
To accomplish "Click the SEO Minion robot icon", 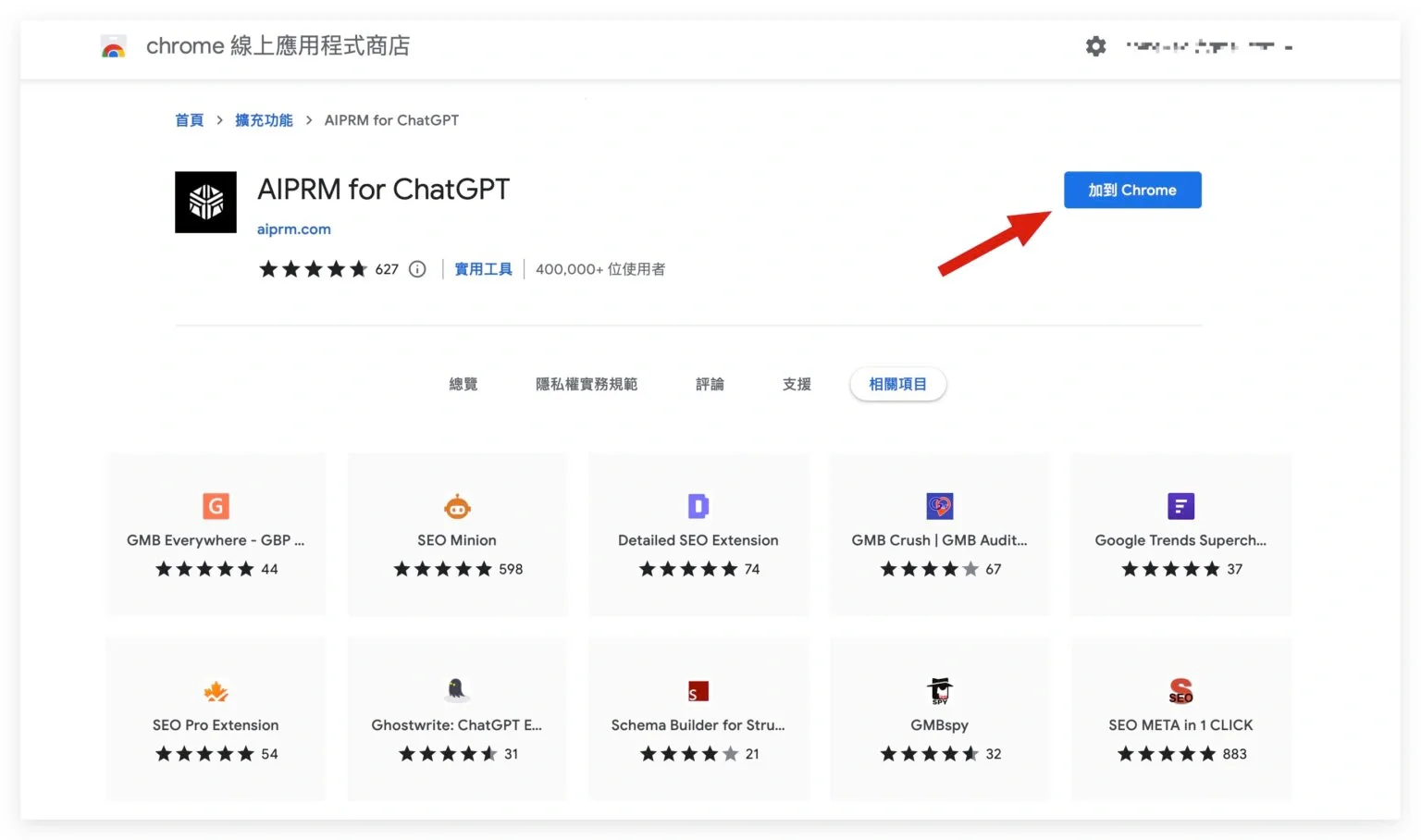I will (457, 507).
